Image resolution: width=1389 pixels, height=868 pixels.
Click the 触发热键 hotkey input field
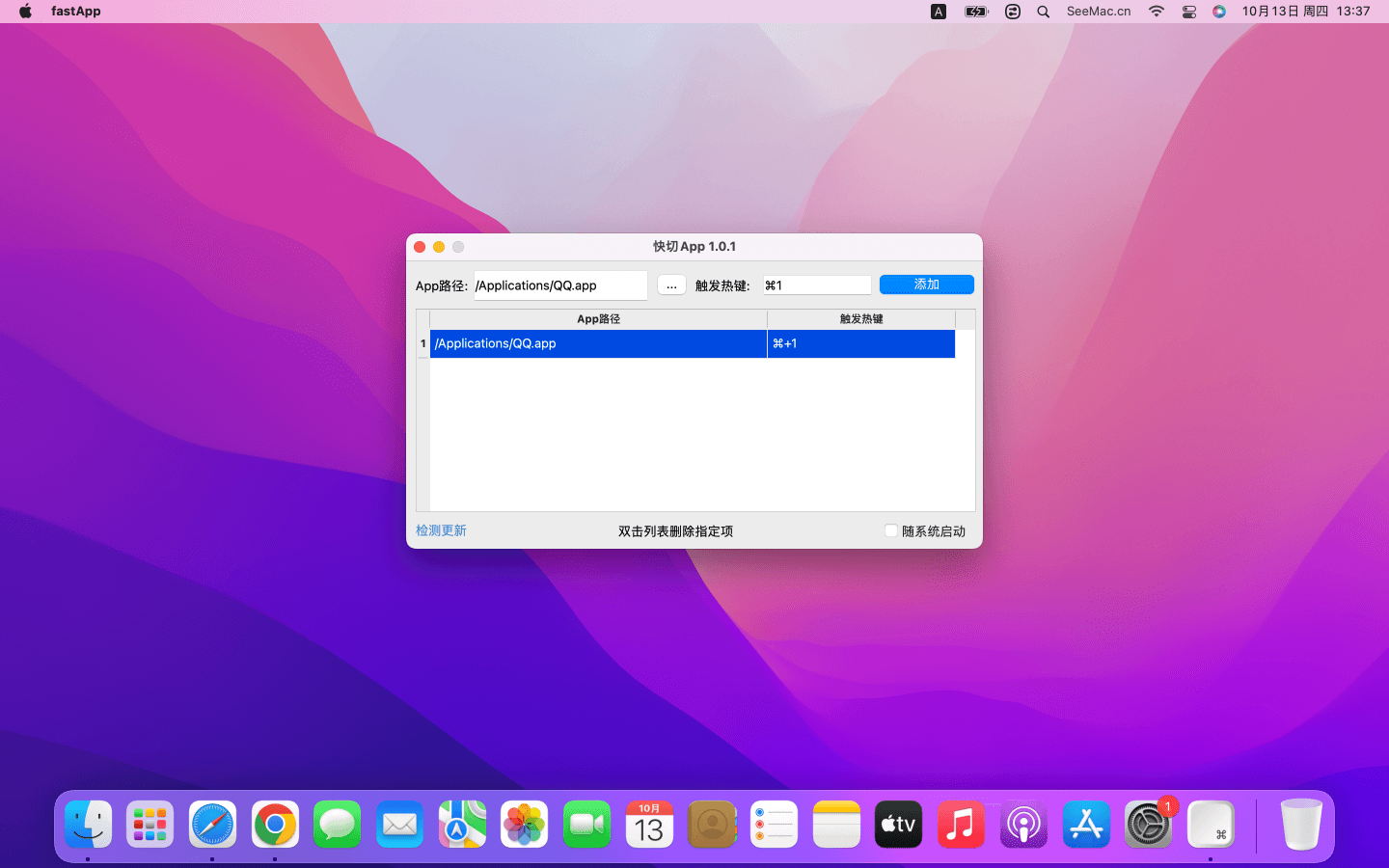click(x=816, y=285)
